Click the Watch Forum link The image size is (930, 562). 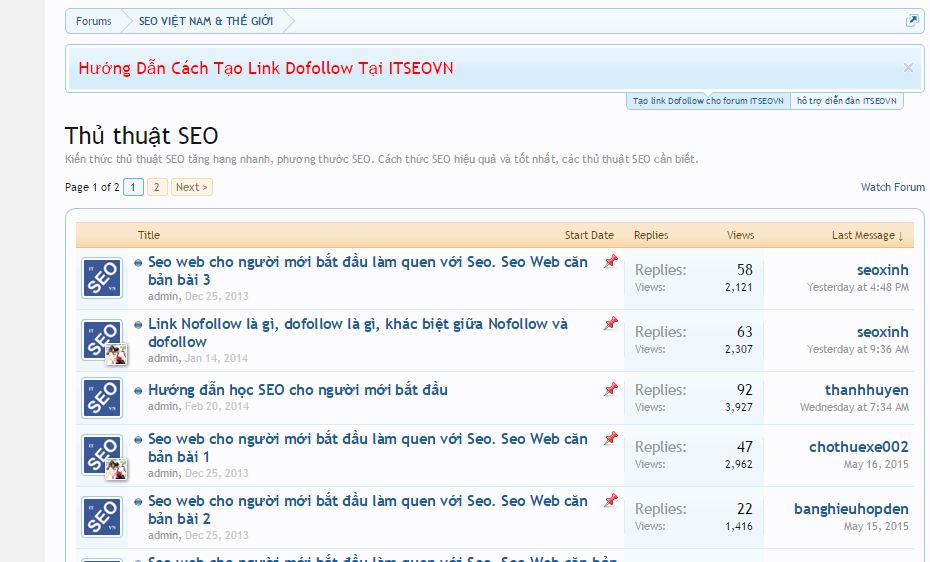[893, 187]
